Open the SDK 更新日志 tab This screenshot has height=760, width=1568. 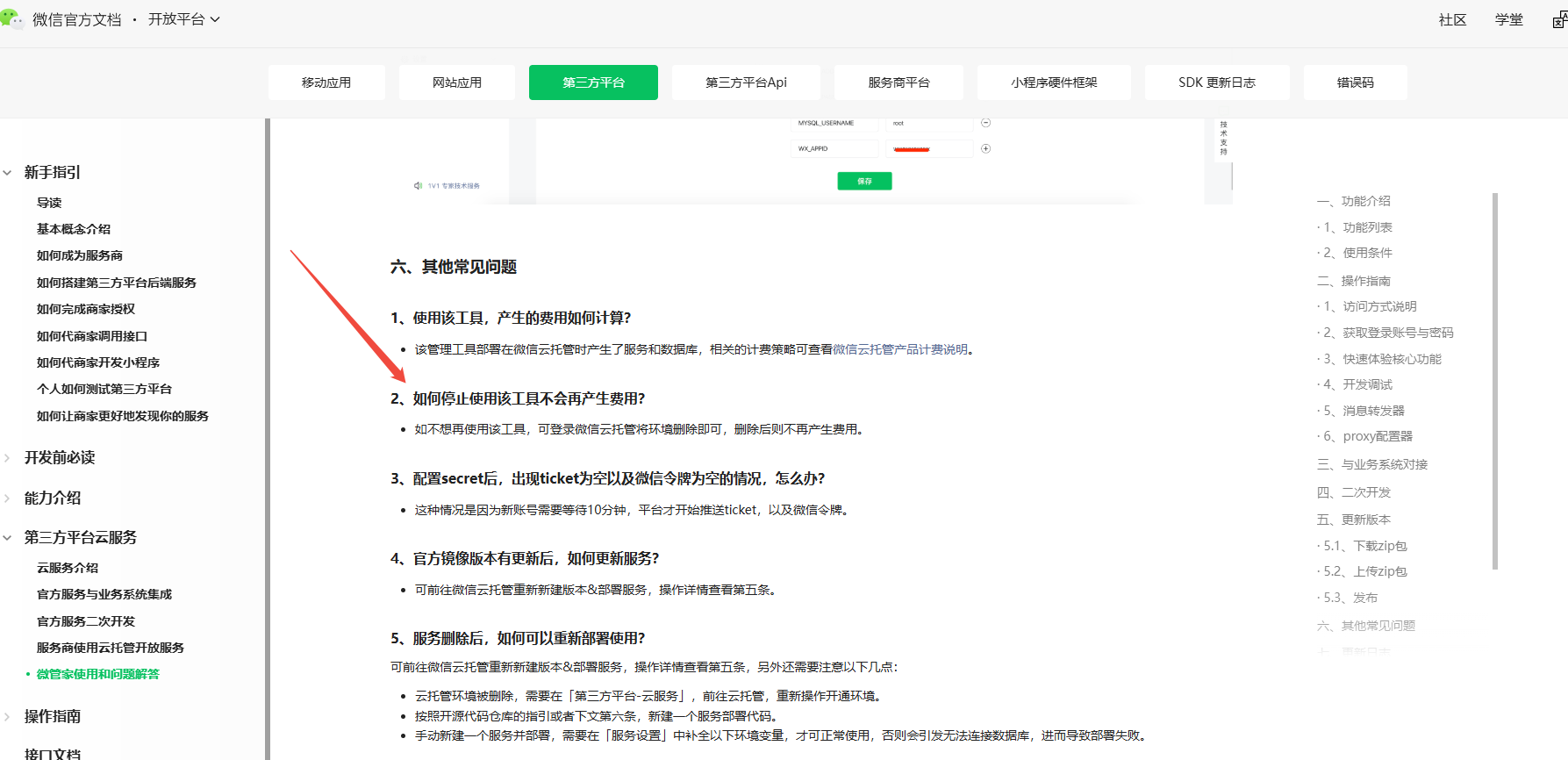[1217, 82]
